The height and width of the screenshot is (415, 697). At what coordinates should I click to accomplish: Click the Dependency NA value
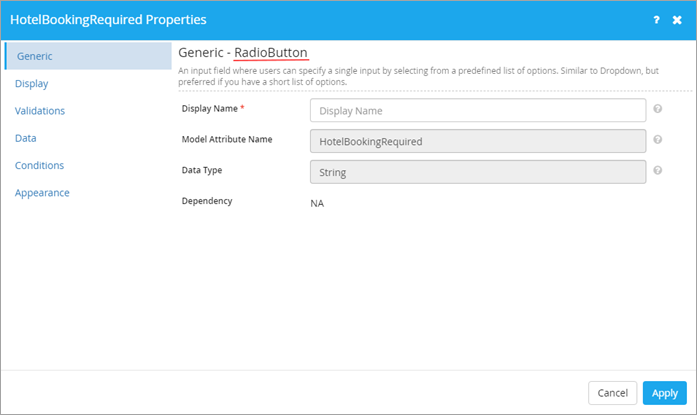click(x=317, y=204)
